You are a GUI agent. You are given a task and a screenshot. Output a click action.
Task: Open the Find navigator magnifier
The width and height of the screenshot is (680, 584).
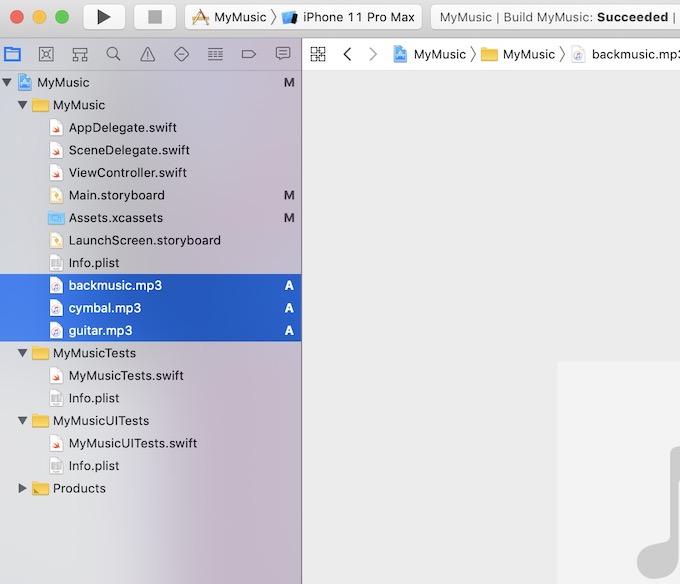tap(114, 54)
